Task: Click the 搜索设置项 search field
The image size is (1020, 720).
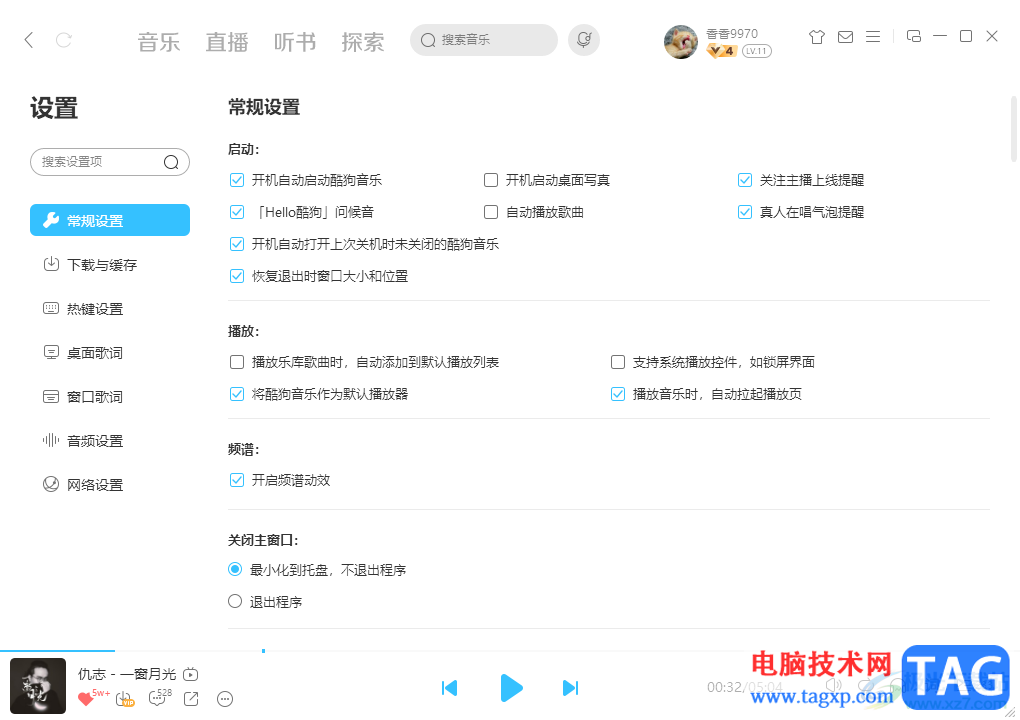Action: click(110, 162)
